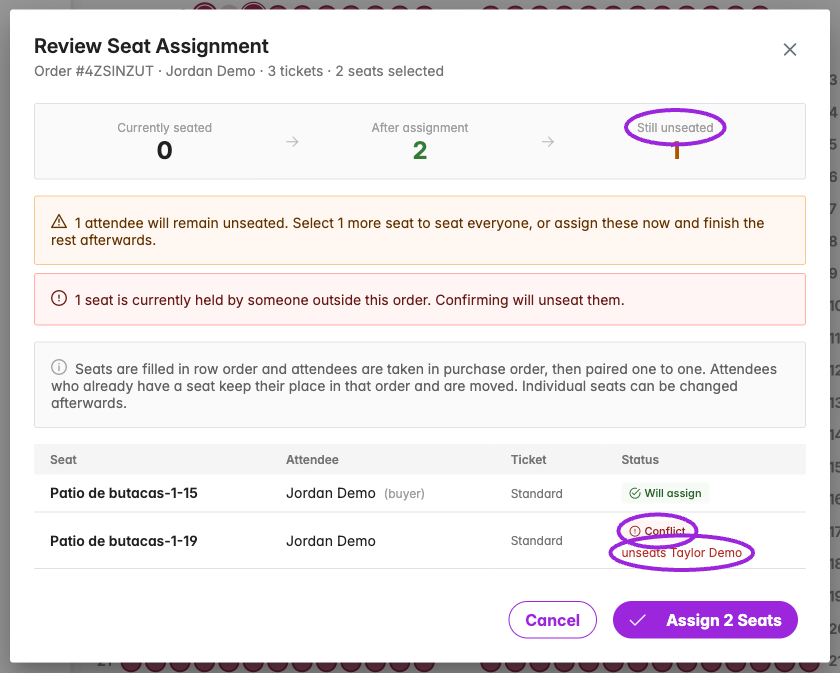The image size is (840, 673).
Task: Click arrow between Currently seated and After assignment
Action: click(x=292, y=142)
